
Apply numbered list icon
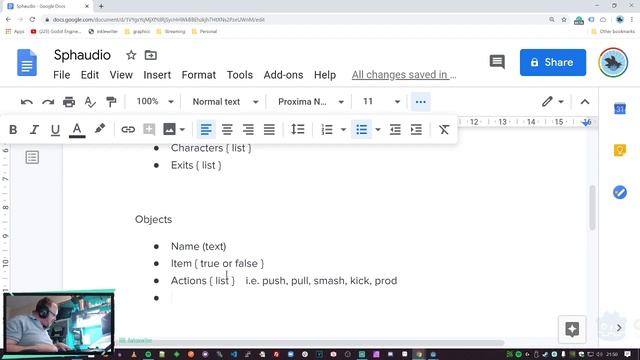point(327,130)
